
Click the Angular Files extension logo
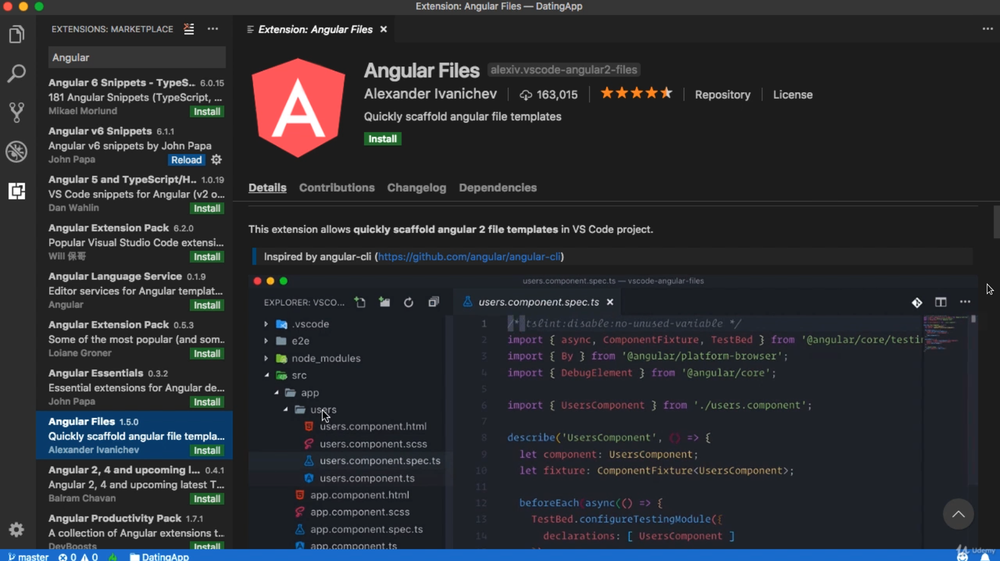(298, 107)
